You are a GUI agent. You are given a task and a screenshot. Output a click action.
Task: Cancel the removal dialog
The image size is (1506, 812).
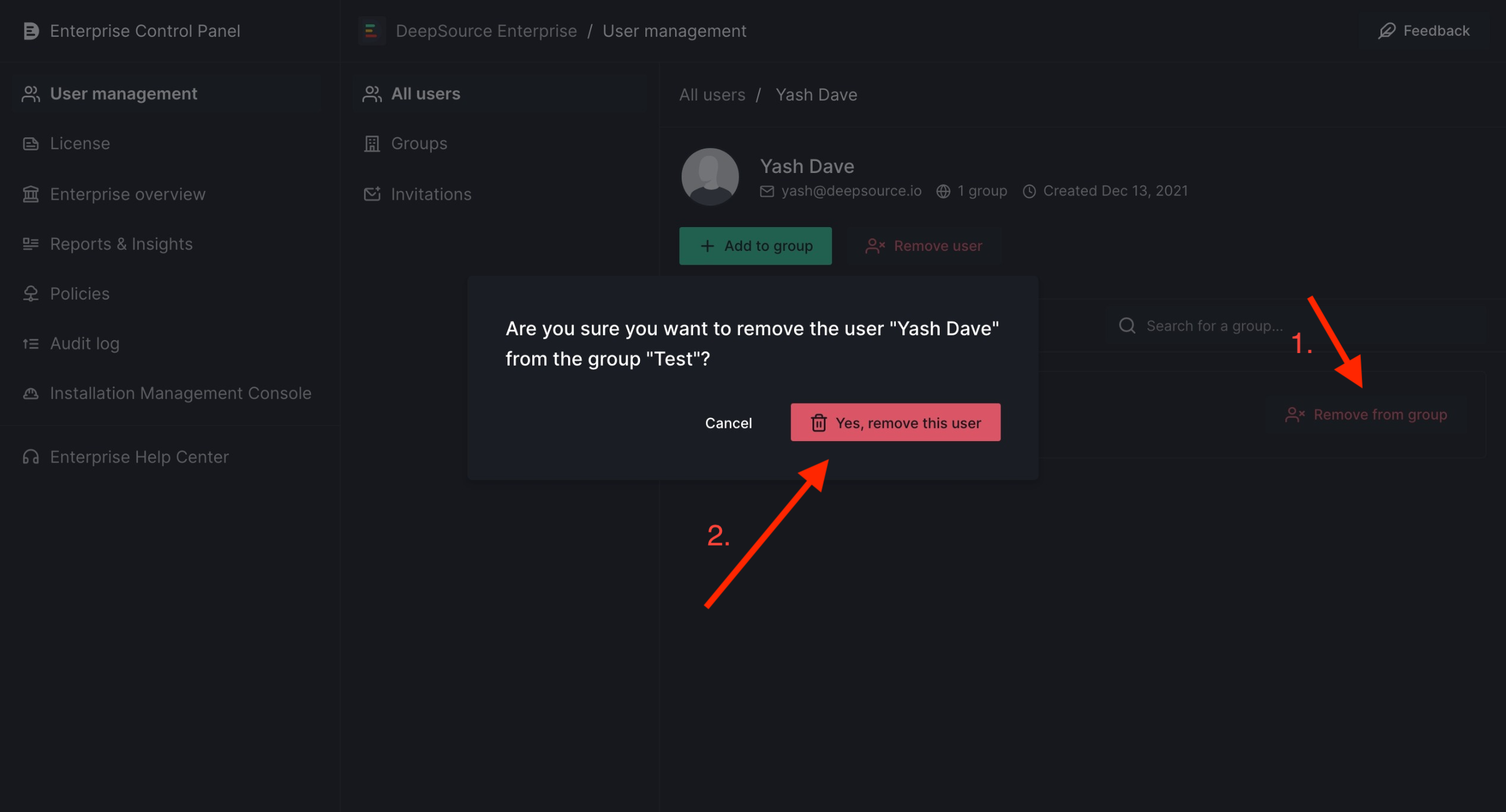pyautogui.click(x=729, y=422)
